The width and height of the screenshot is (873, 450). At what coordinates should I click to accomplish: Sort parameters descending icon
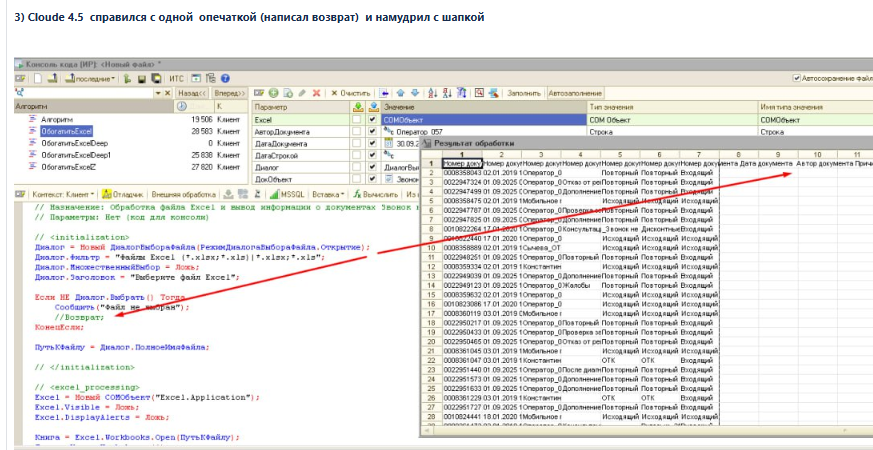pos(445,93)
